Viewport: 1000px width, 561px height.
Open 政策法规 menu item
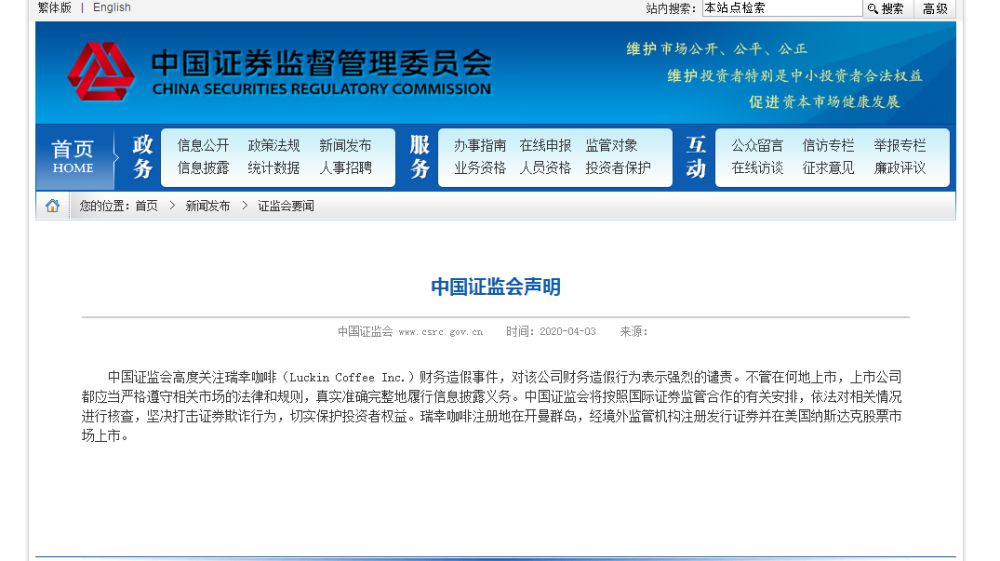point(274,145)
